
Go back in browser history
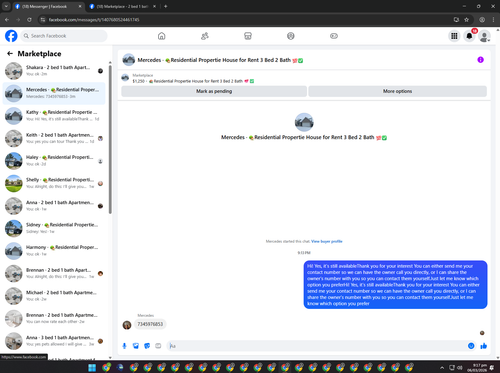point(7,20)
